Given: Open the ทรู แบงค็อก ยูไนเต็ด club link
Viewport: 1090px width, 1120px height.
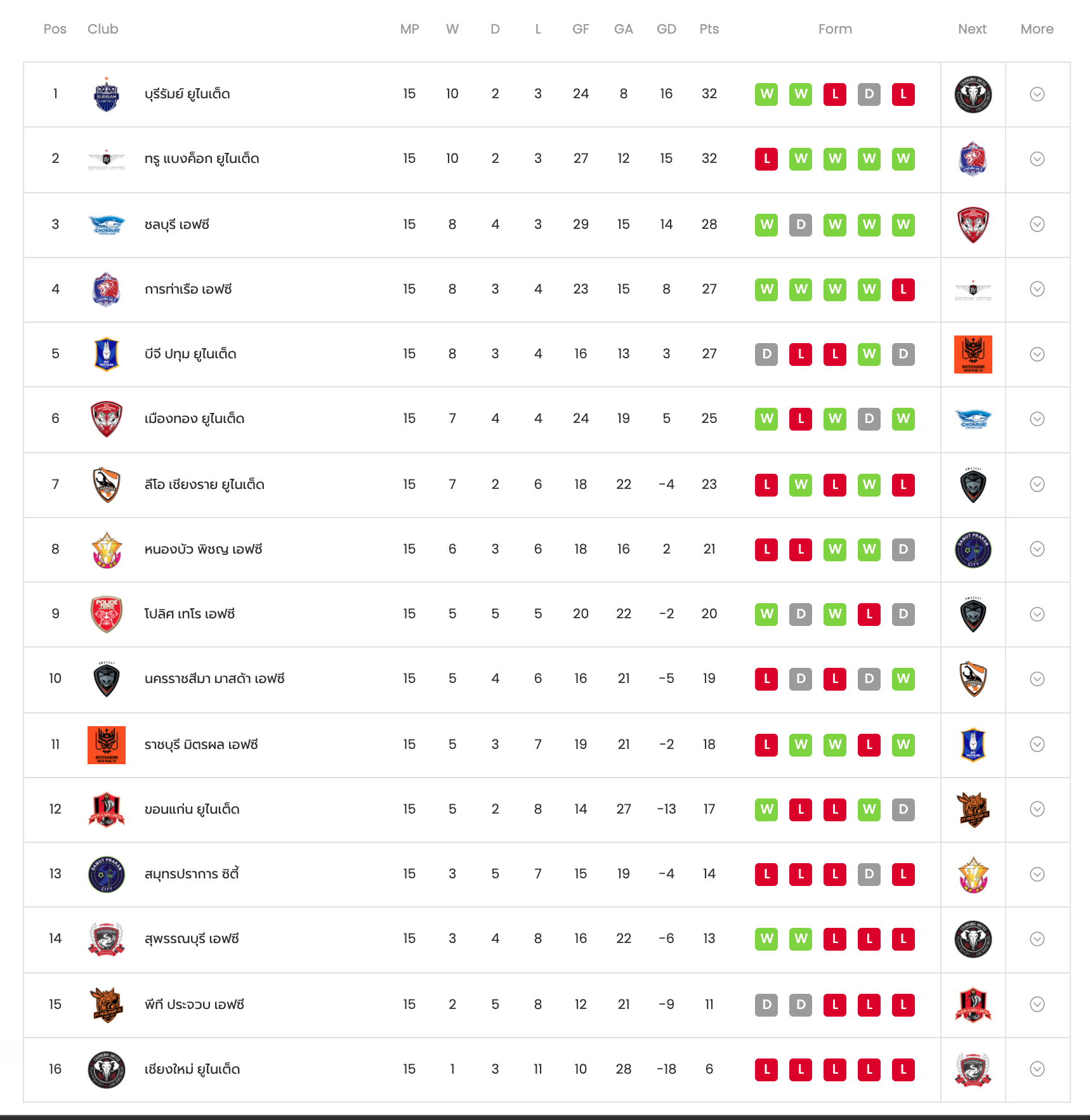Looking at the screenshot, I should [202, 159].
